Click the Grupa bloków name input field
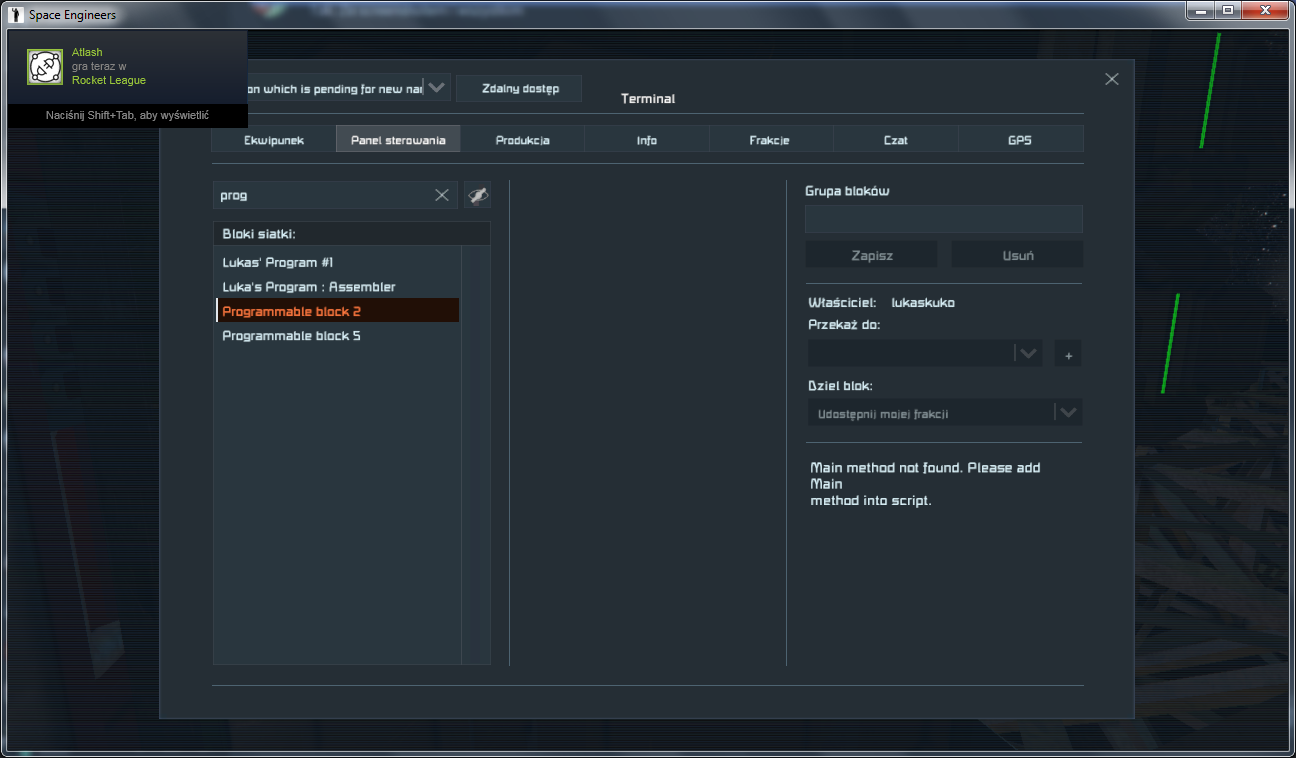1296x758 pixels. coord(943,219)
